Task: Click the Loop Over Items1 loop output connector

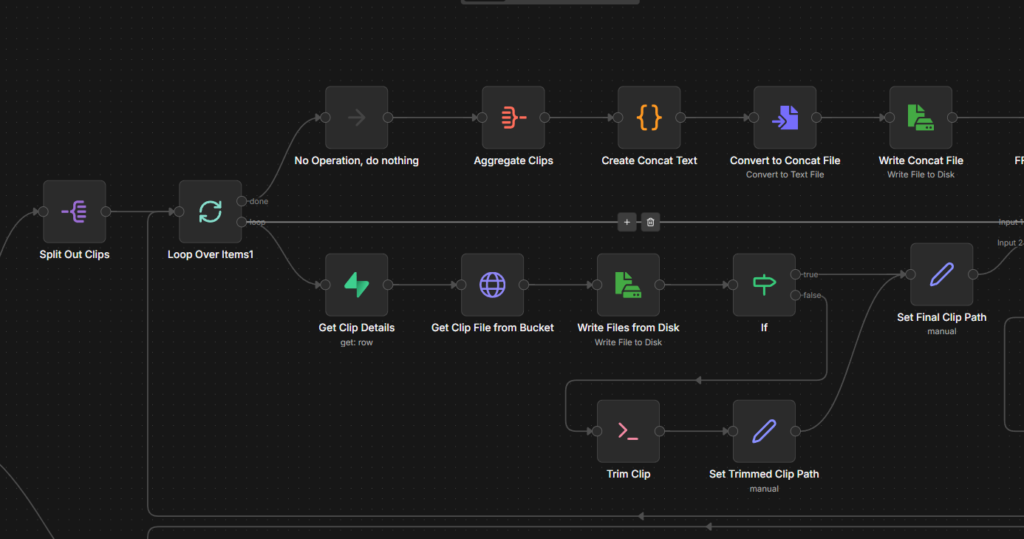Action: pos(242,222)
